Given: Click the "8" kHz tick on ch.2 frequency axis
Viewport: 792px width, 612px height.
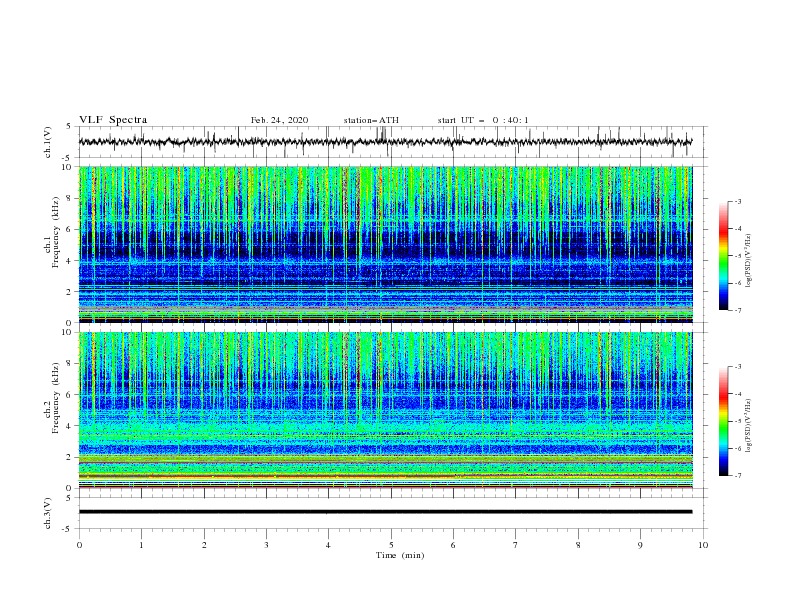Looking at the screenshot, I should [x=70, y=364].
